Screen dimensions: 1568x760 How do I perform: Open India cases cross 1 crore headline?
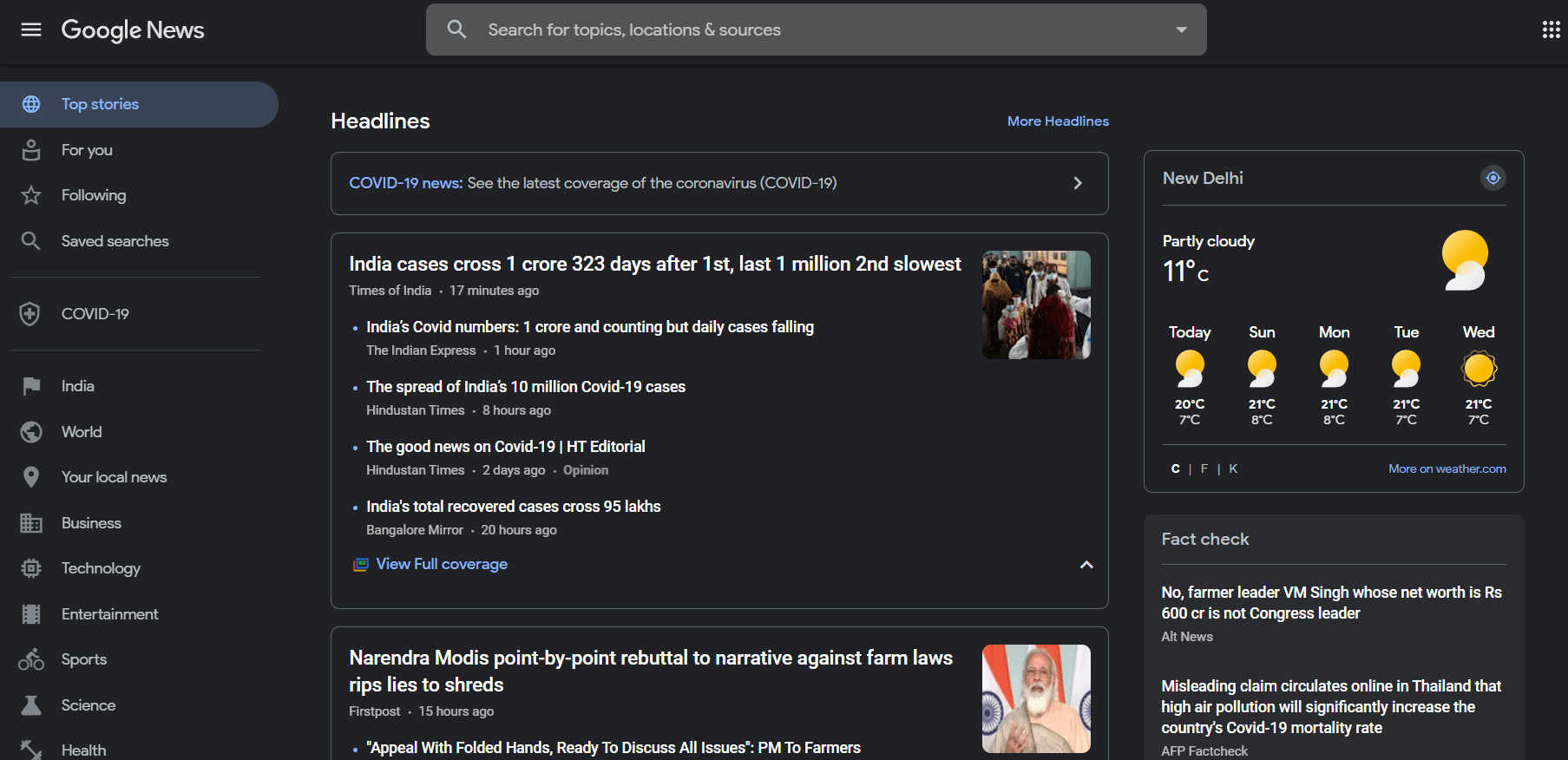(x=655, y=264)
